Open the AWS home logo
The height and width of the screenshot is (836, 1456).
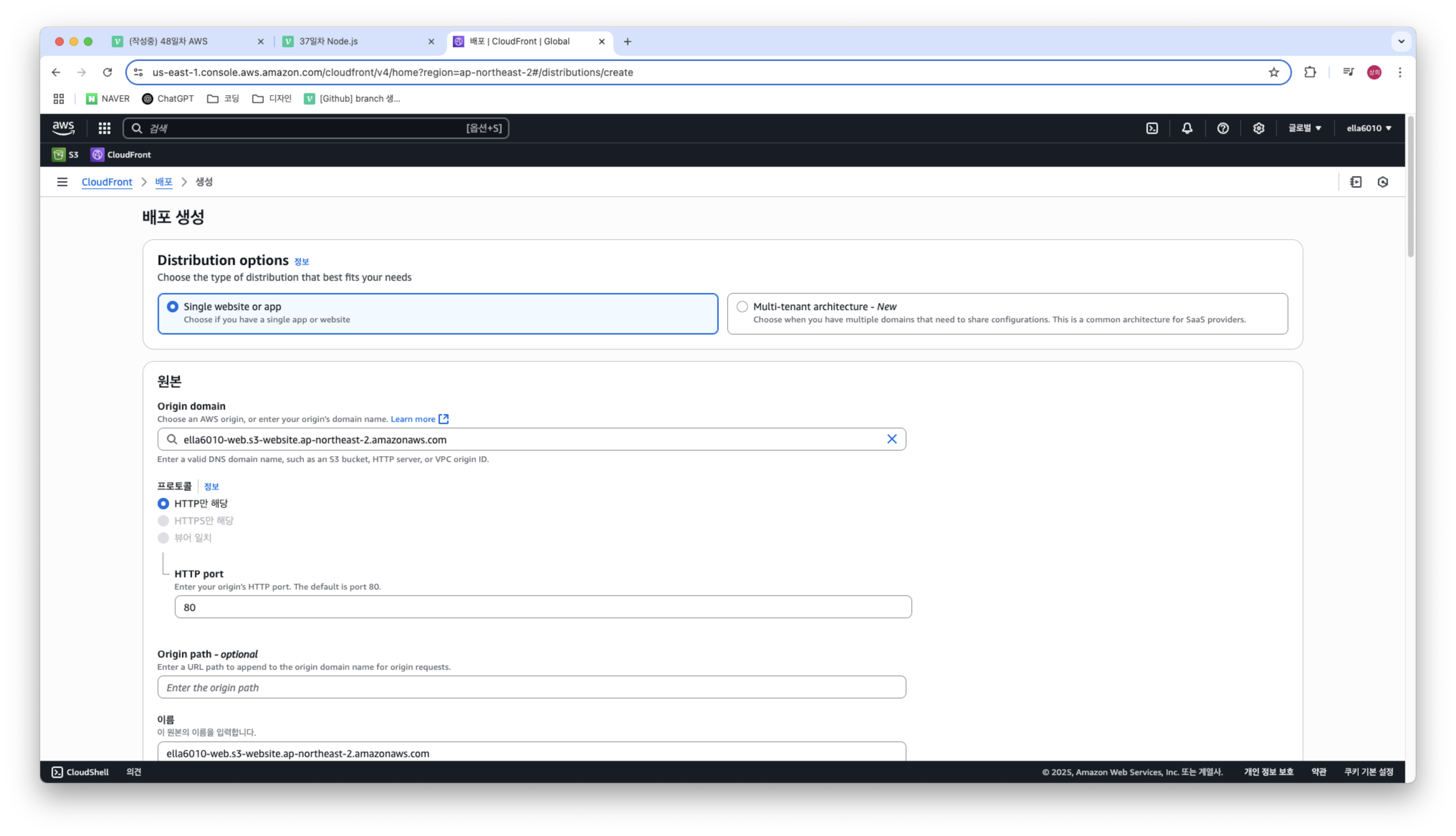[63, 128]
